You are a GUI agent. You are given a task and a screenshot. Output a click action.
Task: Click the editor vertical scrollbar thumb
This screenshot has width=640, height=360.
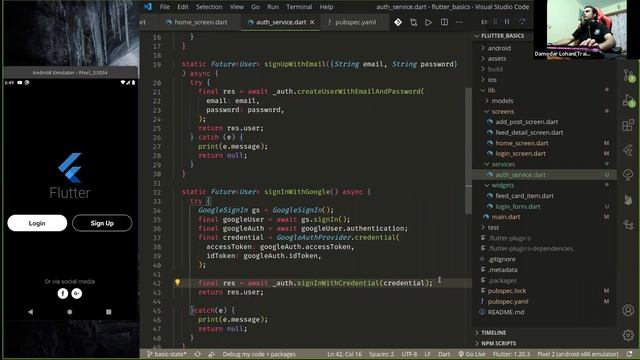(x=468, y=151)
